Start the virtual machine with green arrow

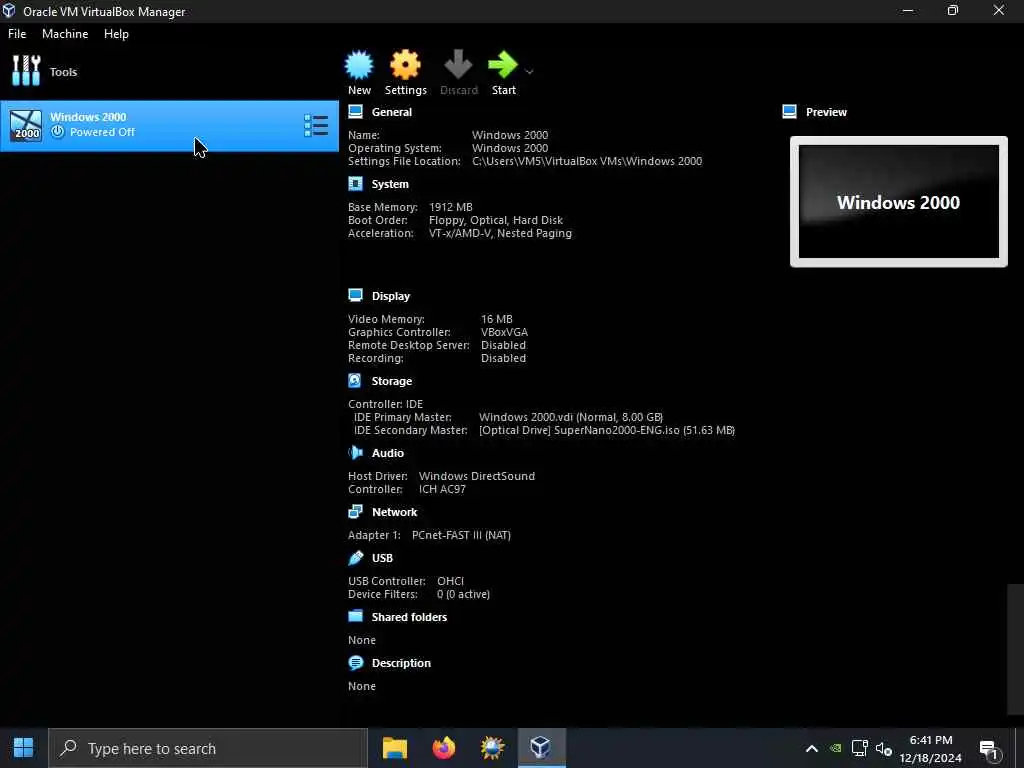(x=503, y=65)
